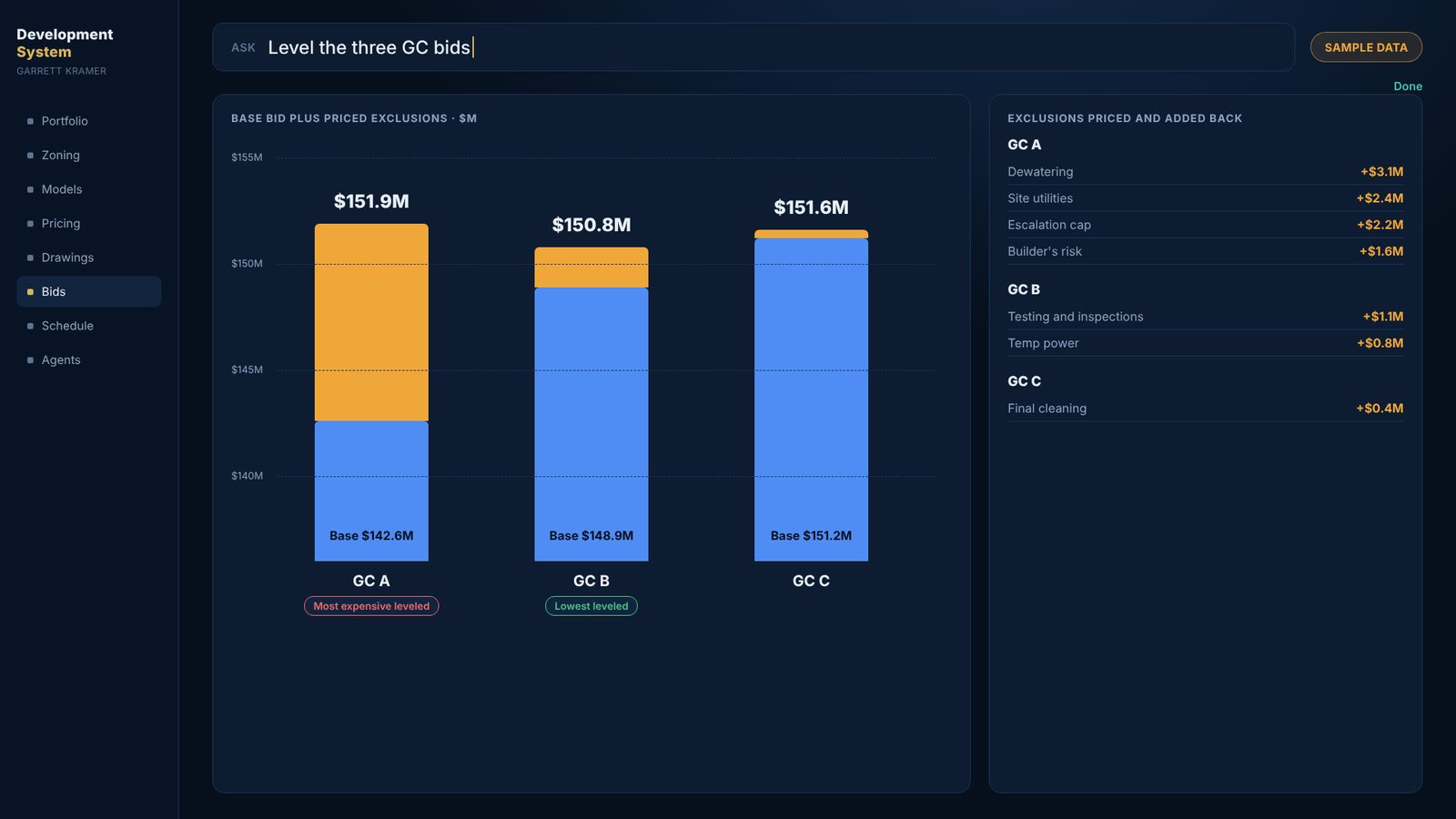Navigate to Drawings in sidebar
The height and width of the screenshot is (819, 1456).
88,258
